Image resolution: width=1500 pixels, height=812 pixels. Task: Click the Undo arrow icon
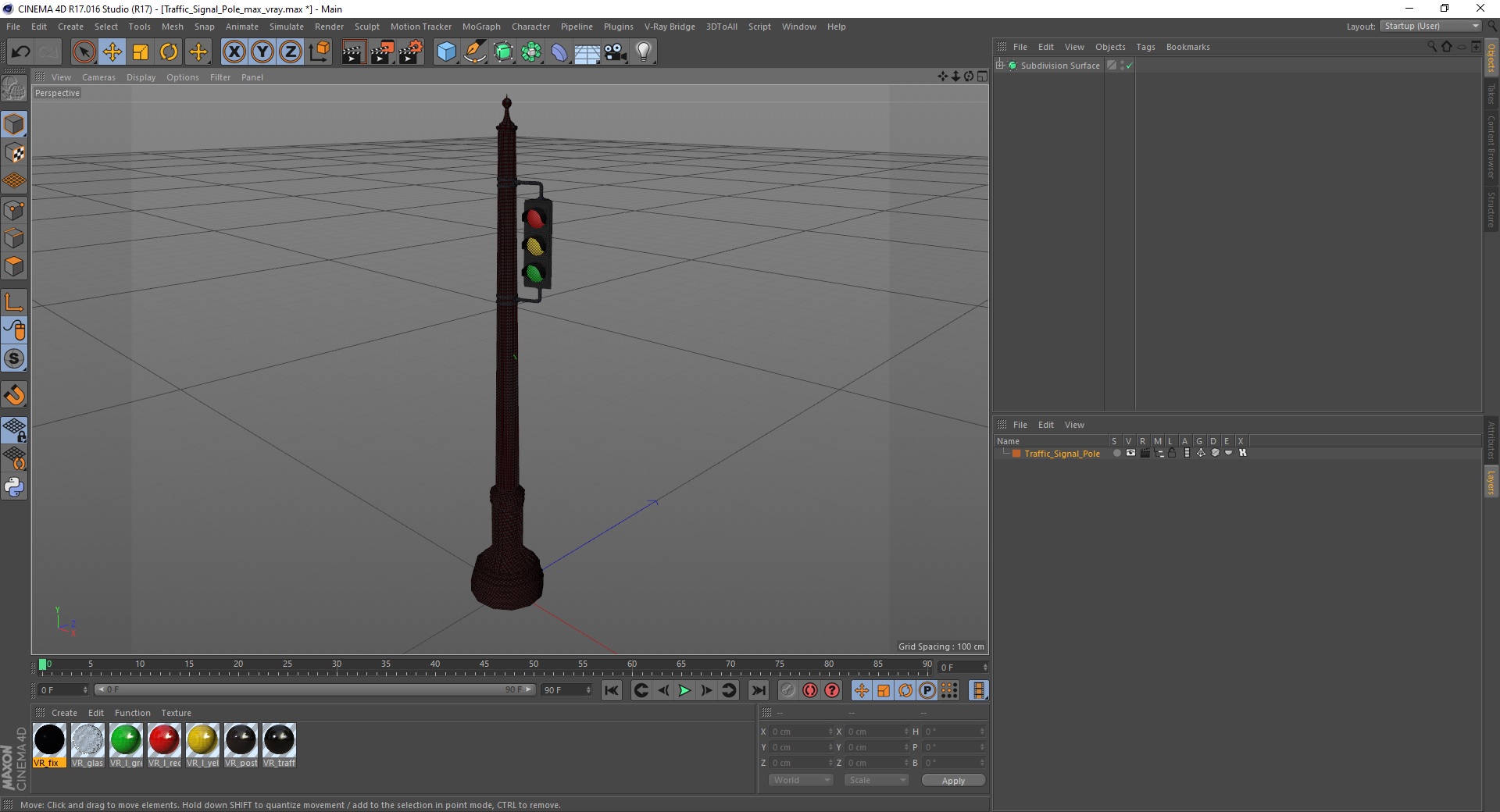click(21, 52)
